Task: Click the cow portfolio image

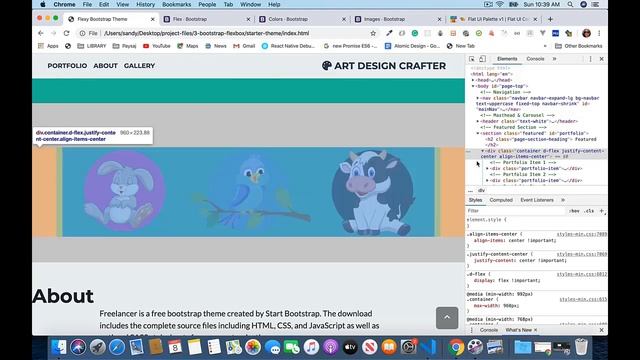Action: (373, 193)
